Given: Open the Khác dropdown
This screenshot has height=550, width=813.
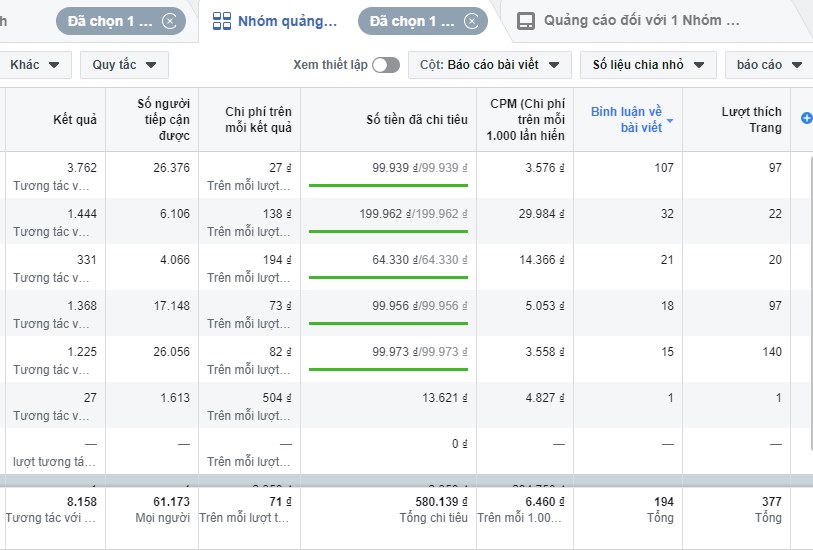Looking at the screenshot, I should tap(35, 65).
